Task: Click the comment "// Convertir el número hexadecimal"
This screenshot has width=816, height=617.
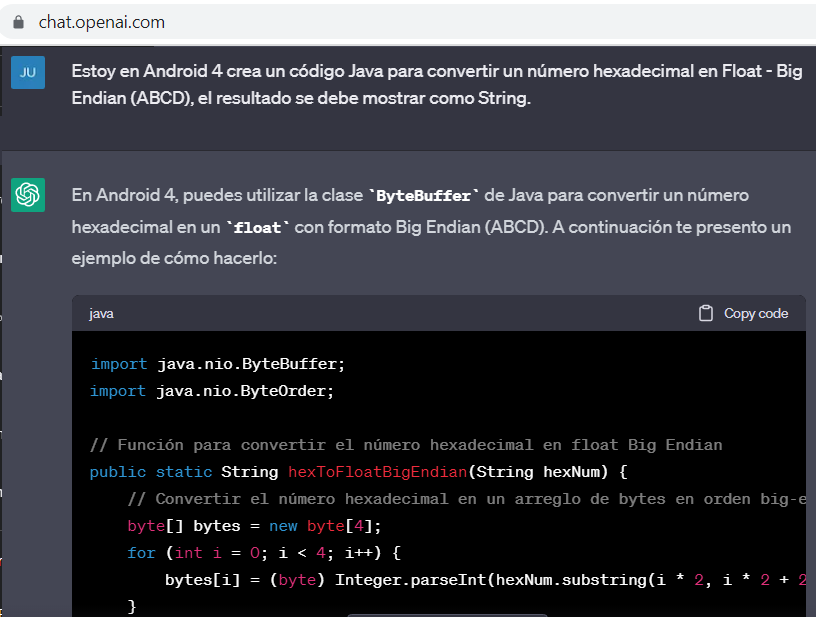Action: pyautogui.click(x=467, y=499)
